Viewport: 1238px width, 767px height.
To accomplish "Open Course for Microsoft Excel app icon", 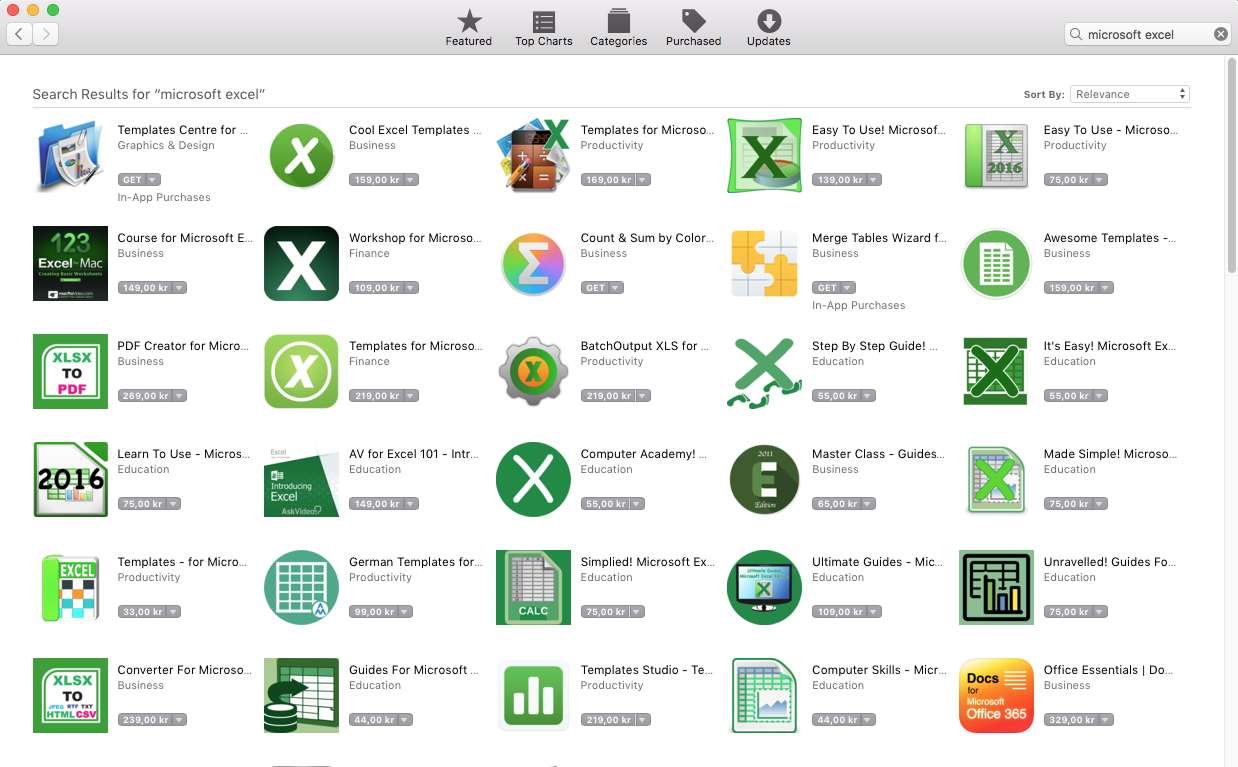I will (x=70, y=264).
